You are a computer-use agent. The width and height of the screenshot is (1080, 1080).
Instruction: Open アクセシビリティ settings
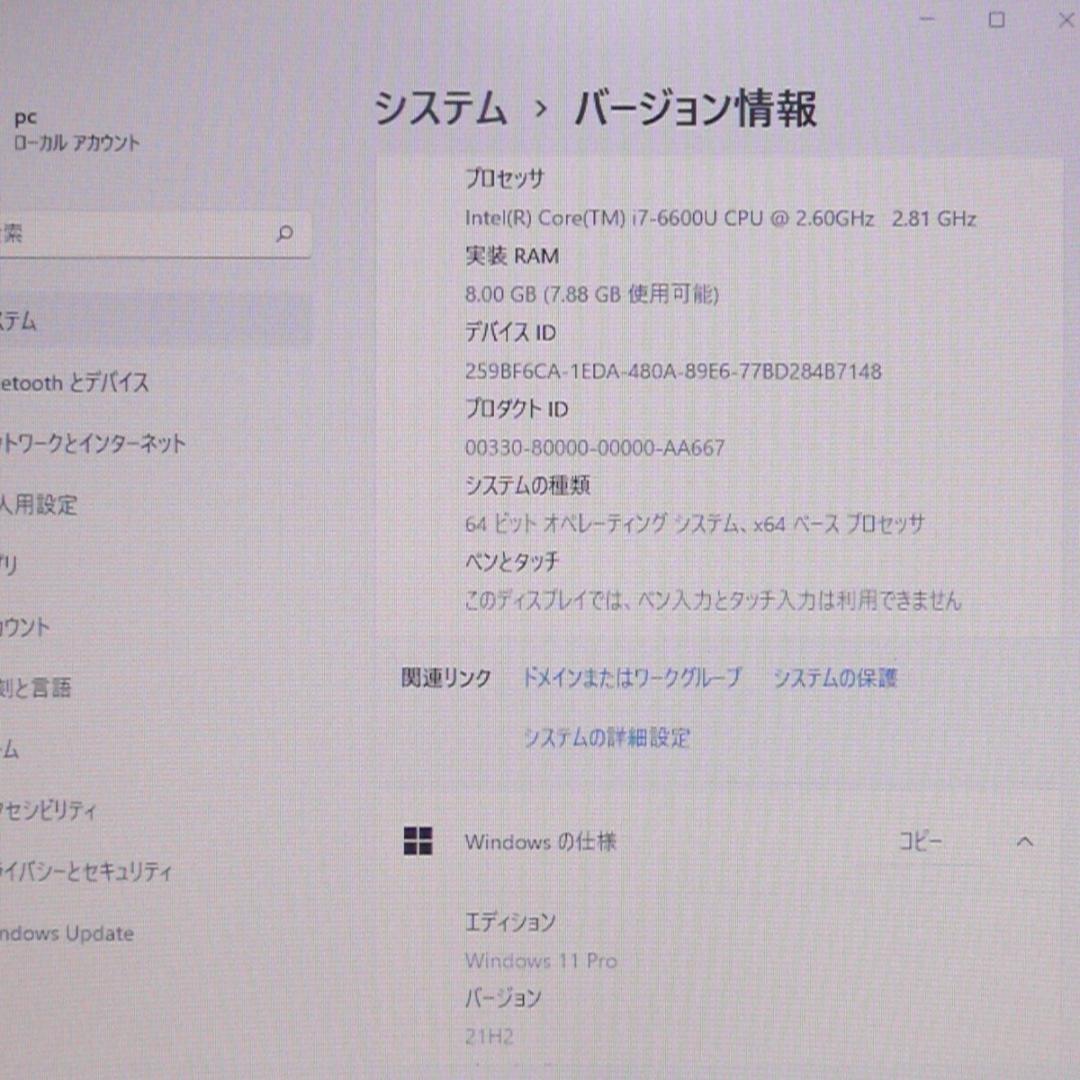[48, 810]
